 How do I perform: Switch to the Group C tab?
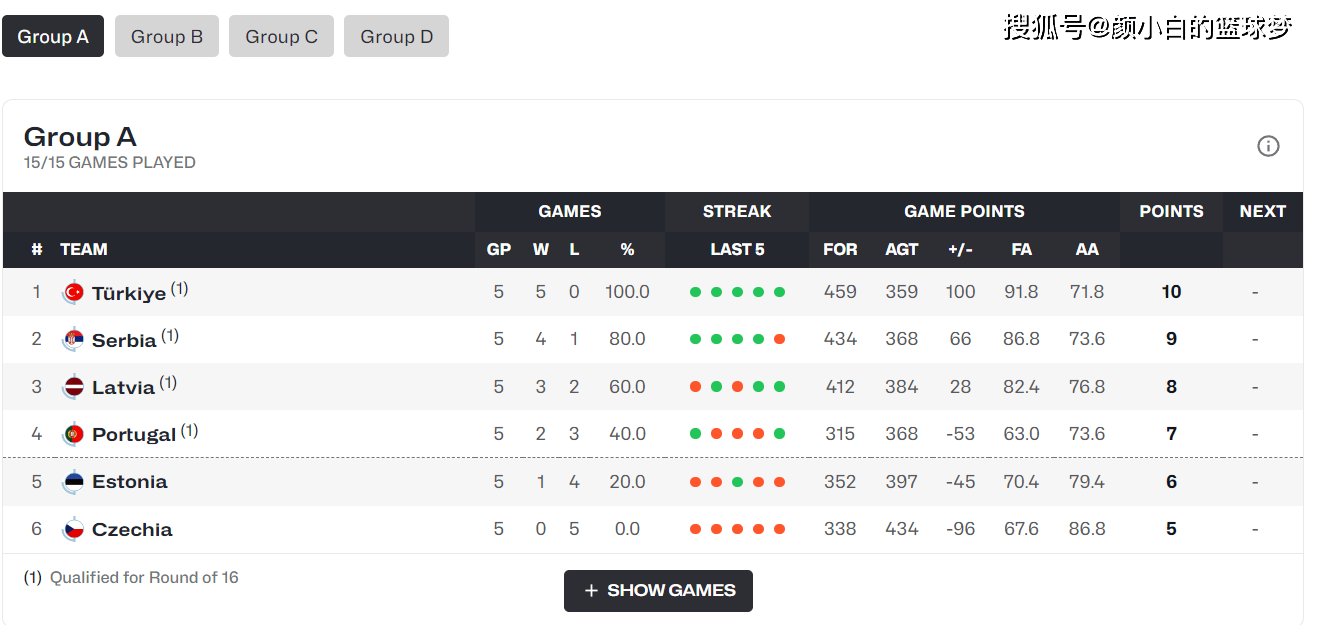point(281,37)
